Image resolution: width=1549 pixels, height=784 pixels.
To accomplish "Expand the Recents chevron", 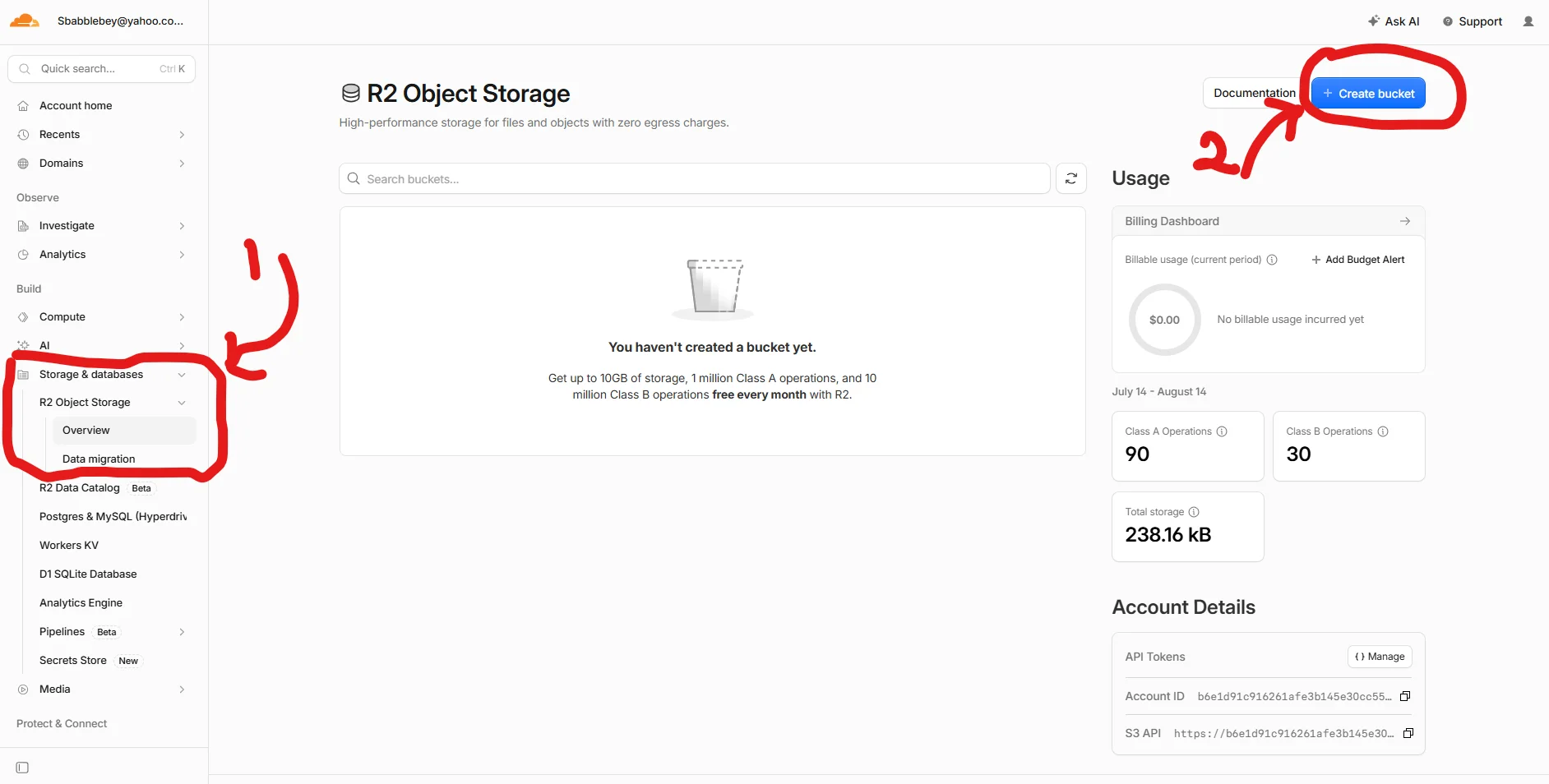I will [182, 135].
